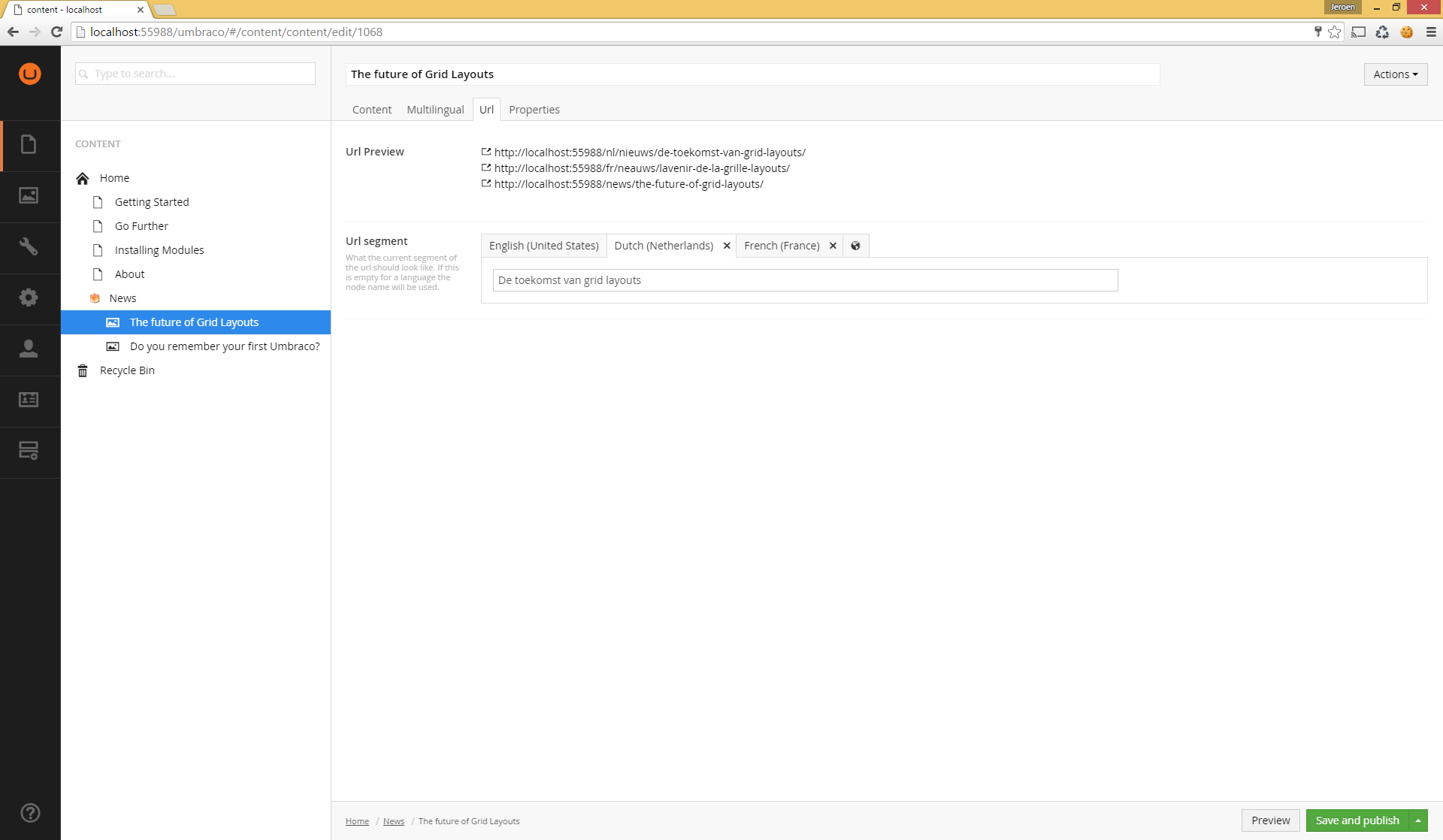Click the Url segment text field
The width and height of the screenshot is (1443, 840).
click(x=805, y=280)
